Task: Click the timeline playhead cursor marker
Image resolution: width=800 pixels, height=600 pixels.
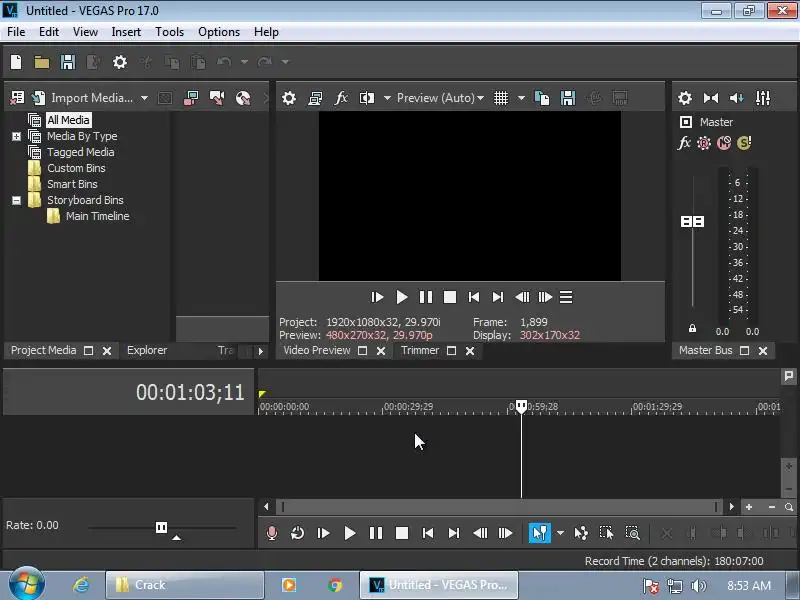Action: (521, 407)
